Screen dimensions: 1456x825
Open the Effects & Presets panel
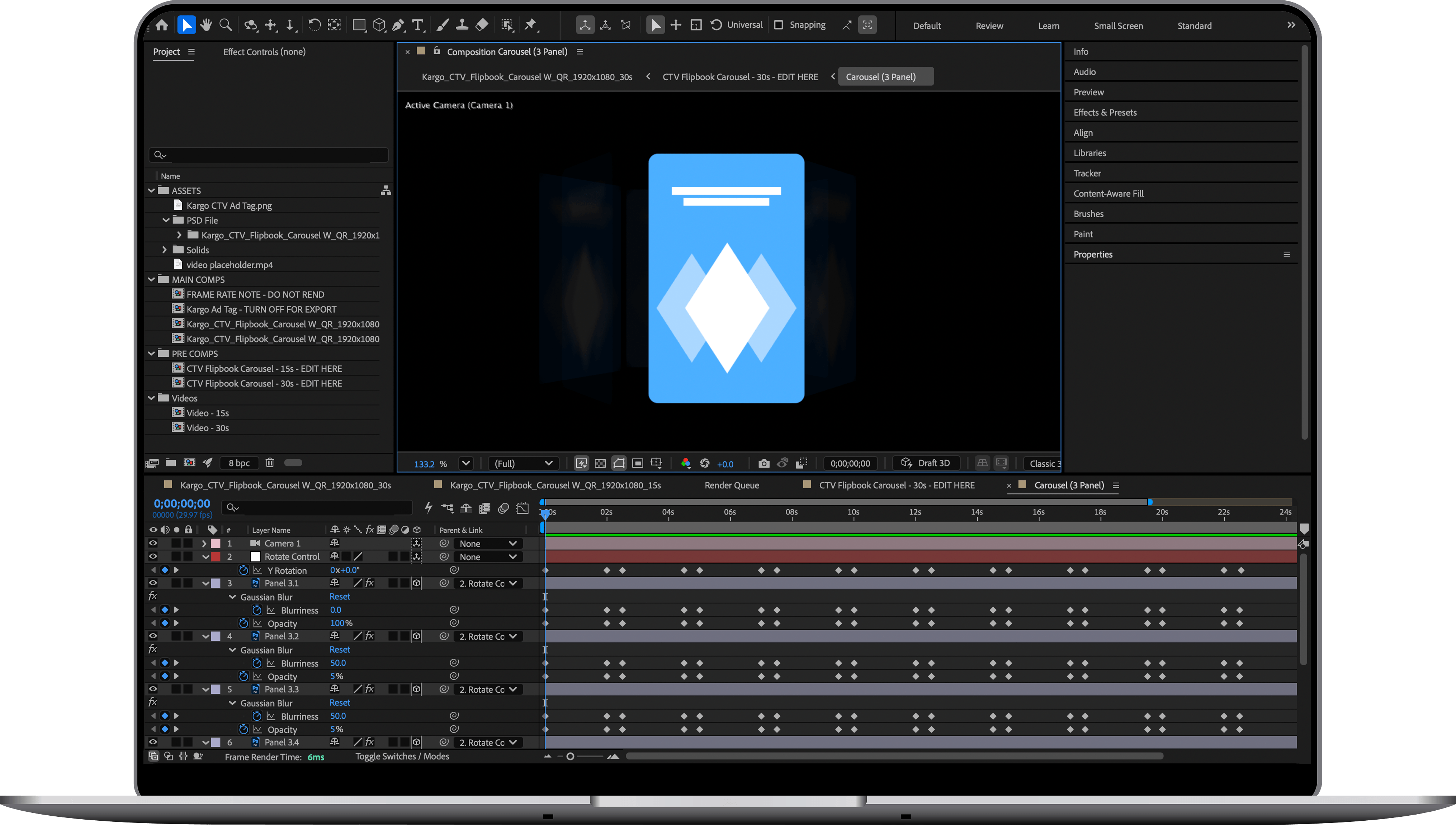point(1105,112)
